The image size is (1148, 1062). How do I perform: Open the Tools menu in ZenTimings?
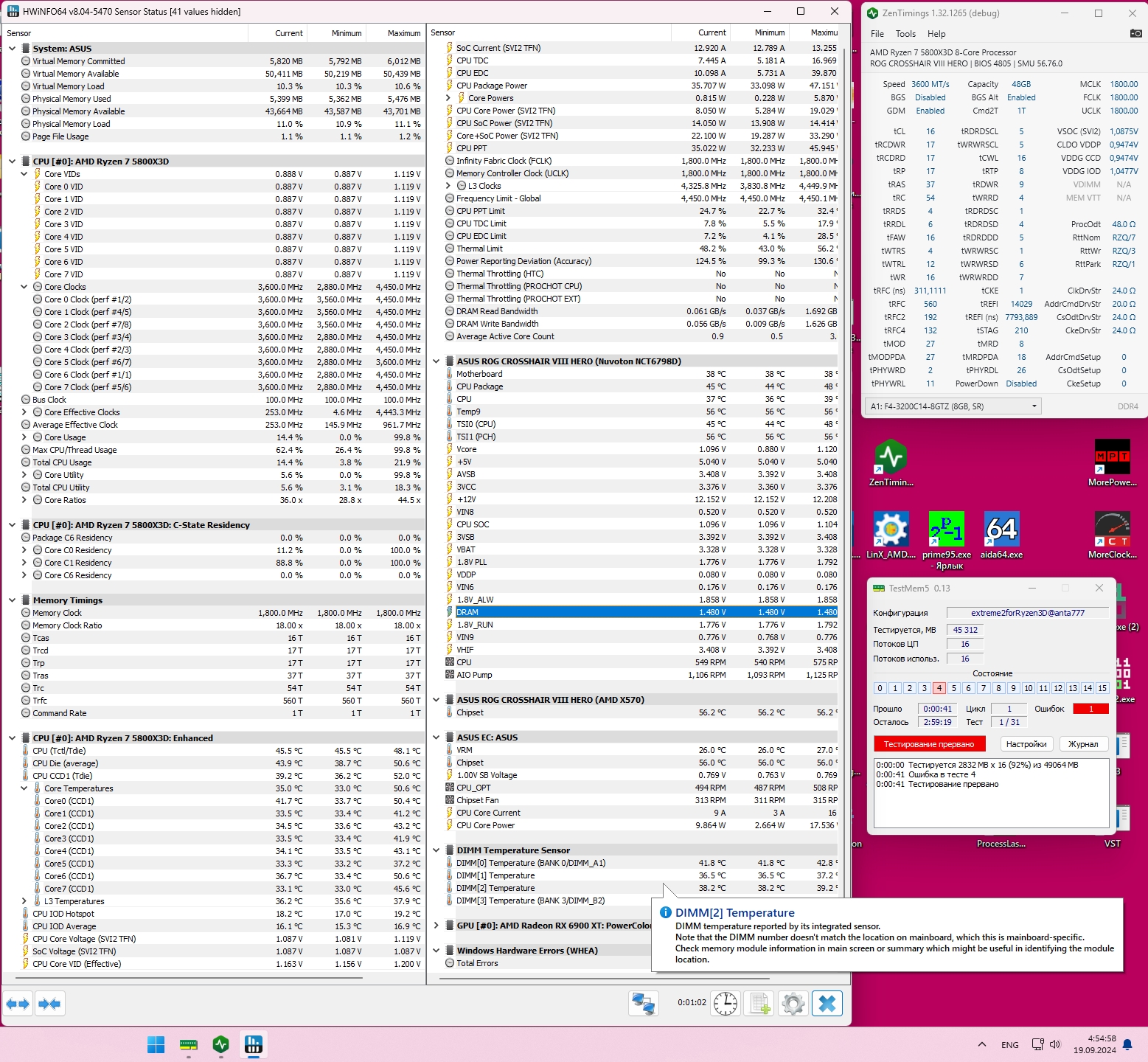[x=905, y=34]
